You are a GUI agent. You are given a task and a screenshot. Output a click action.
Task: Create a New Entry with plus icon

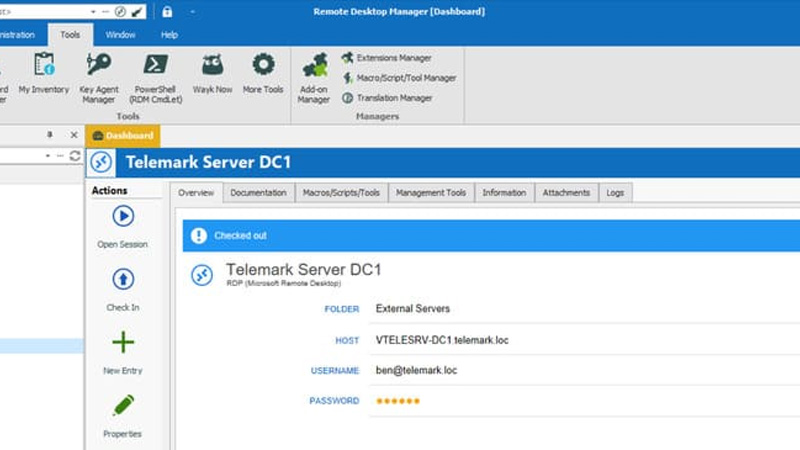point(123,342)
